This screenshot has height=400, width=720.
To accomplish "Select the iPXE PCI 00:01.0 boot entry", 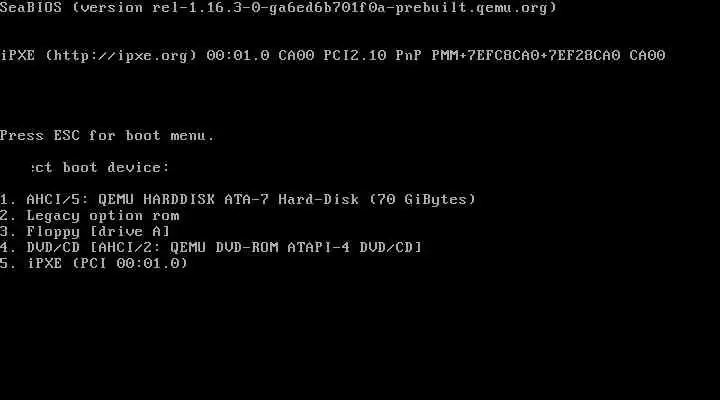I will pyautogui.click(x=94, y=263).
